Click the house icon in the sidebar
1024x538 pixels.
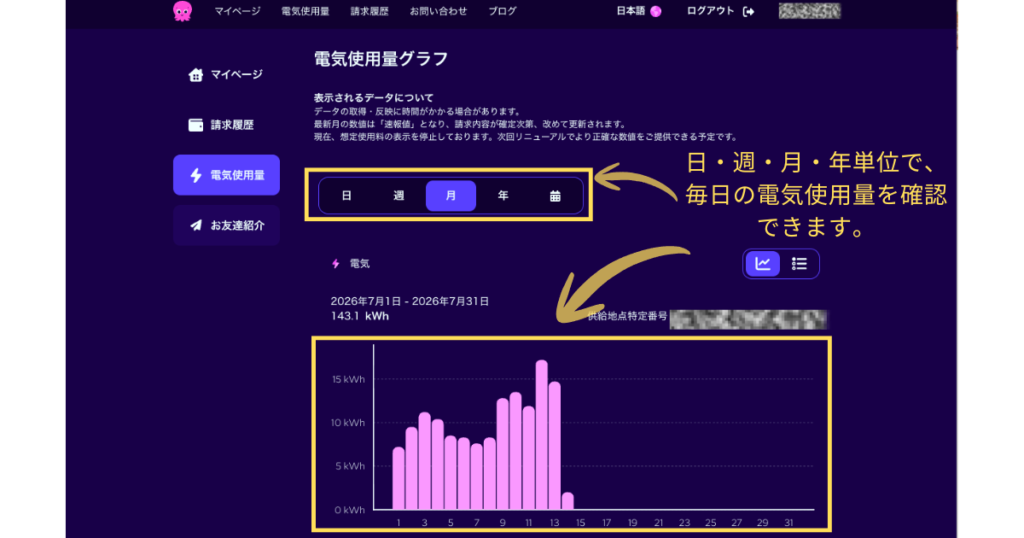tap(195, 74)
